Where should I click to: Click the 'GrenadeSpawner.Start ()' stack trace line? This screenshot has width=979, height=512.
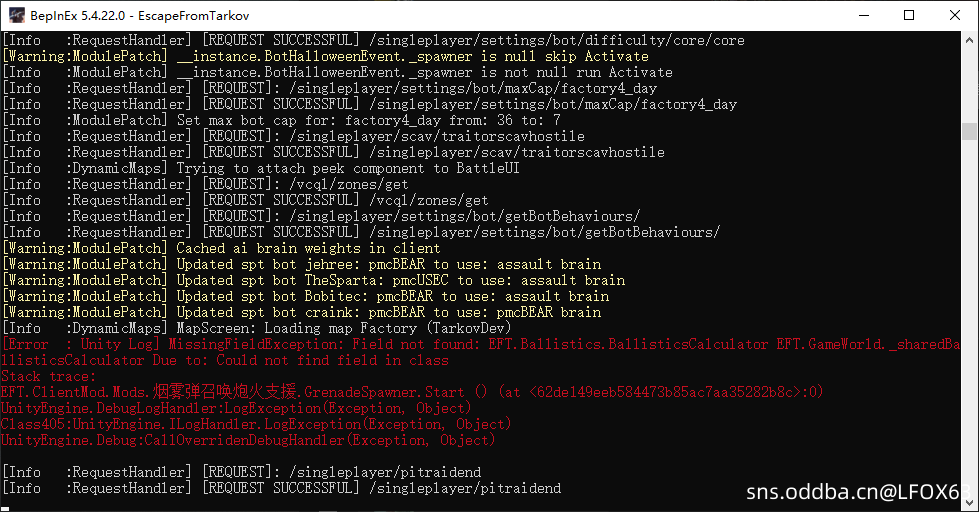(412, 392)
